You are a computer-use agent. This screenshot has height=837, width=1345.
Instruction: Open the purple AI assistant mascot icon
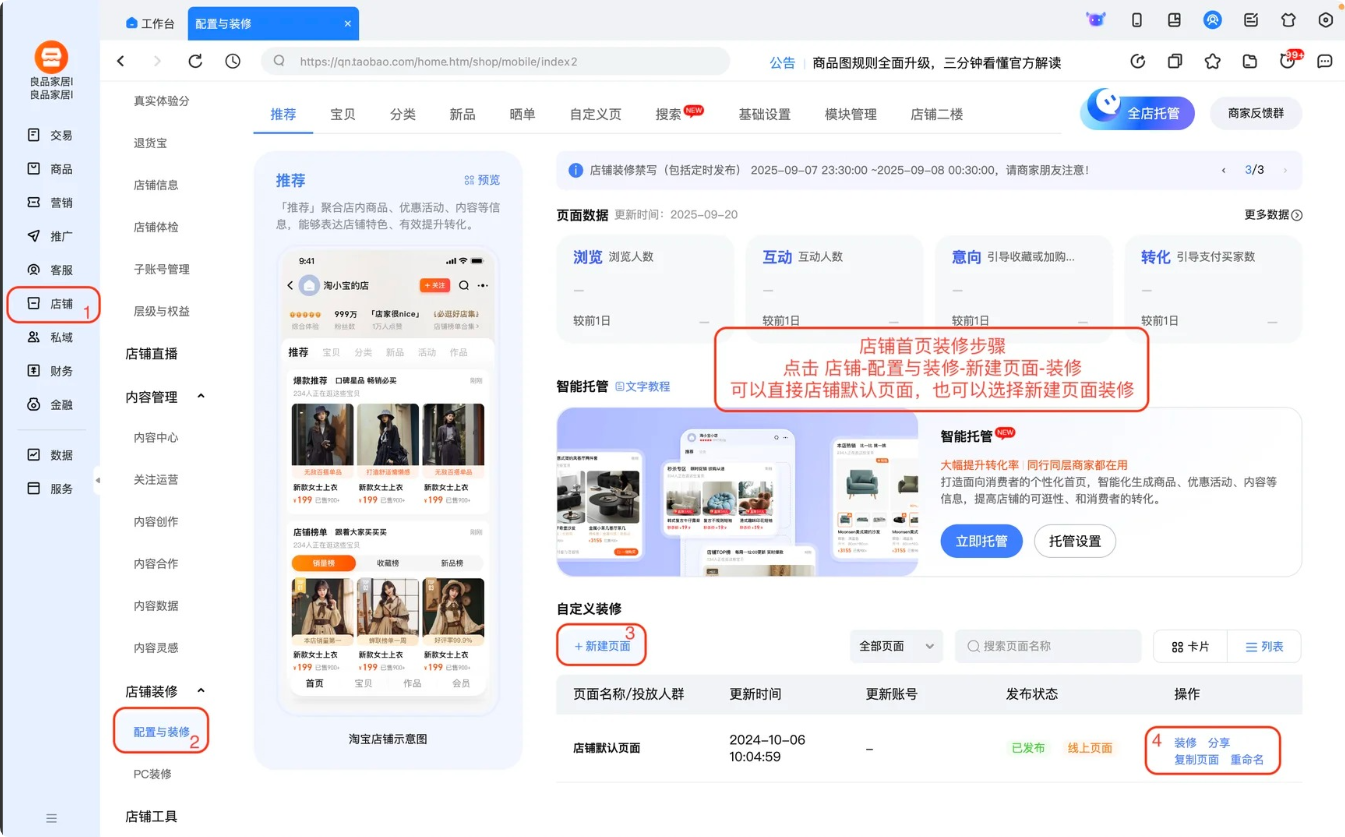click(1096, 20)
